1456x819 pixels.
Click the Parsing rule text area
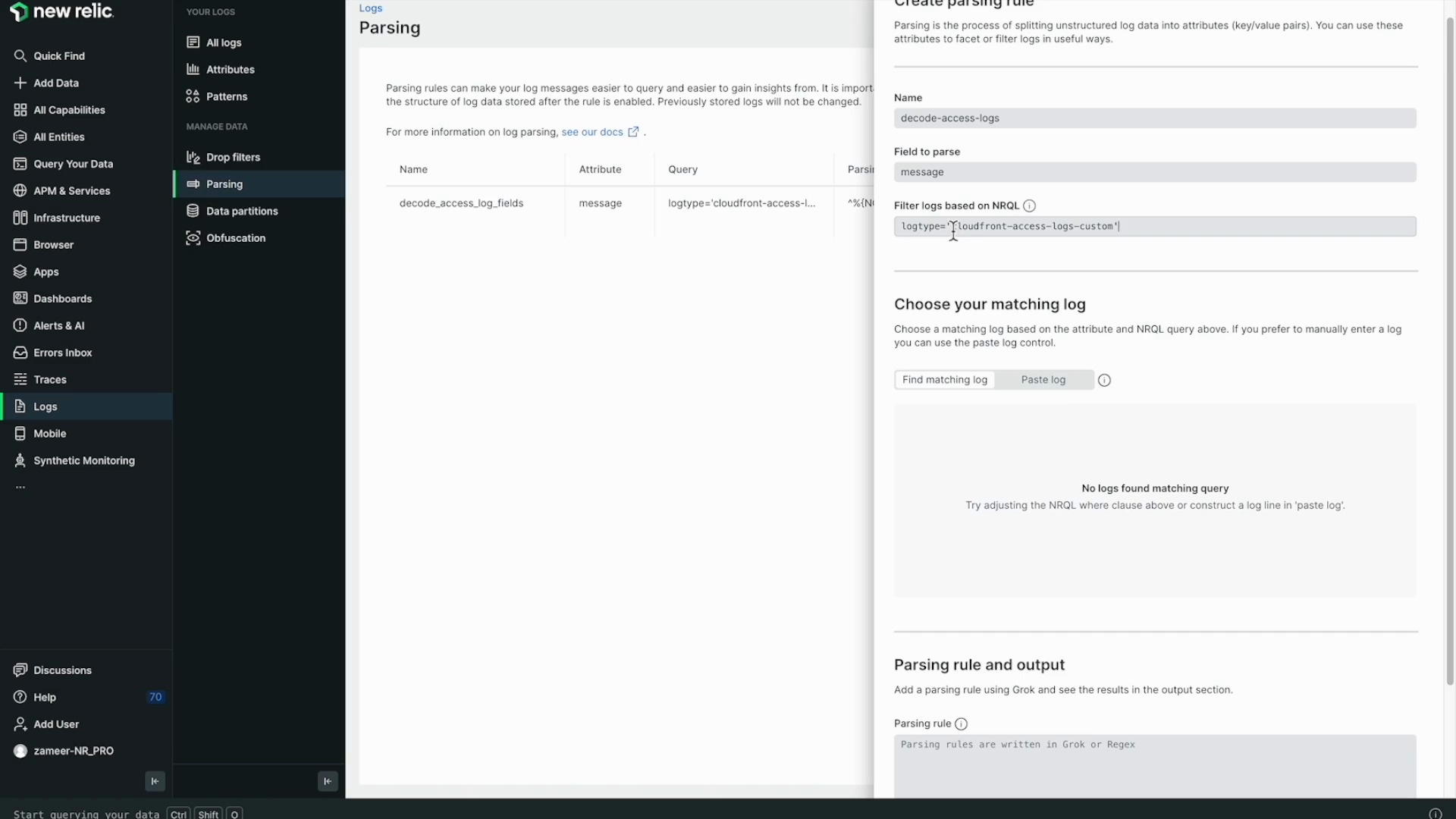pyautogui.click(x=1155, y=766)
